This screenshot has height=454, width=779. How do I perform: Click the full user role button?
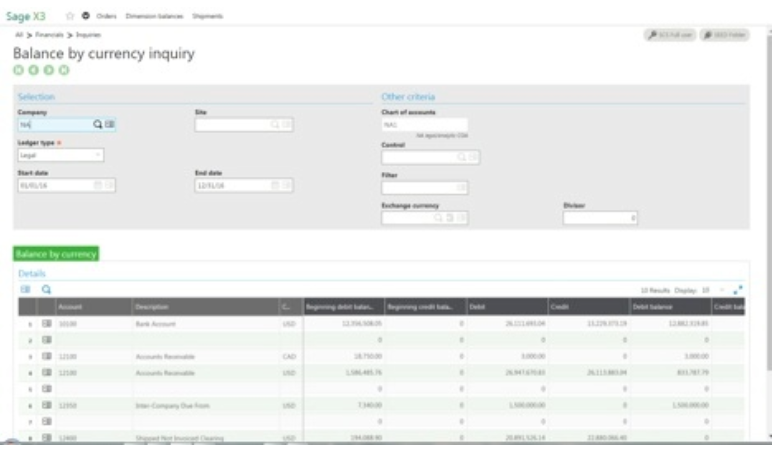tap(670, 35)
